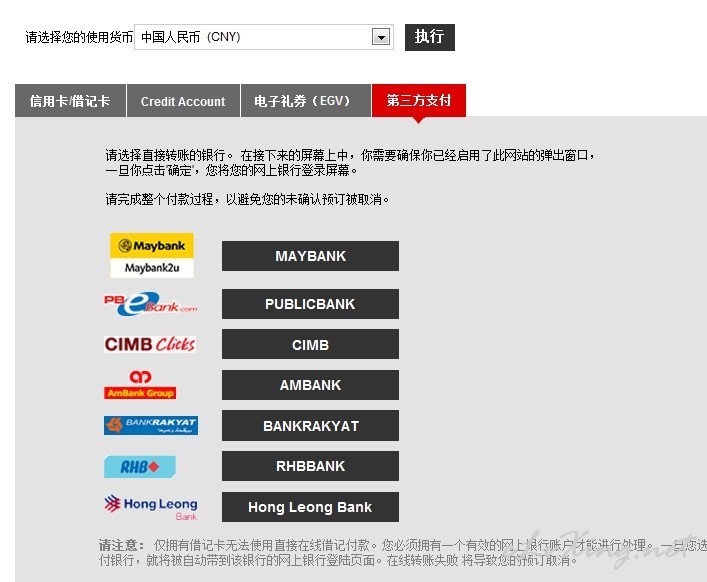
Task: Choose the PUBLICBANK payment button
Action: [x=310, y=304]
